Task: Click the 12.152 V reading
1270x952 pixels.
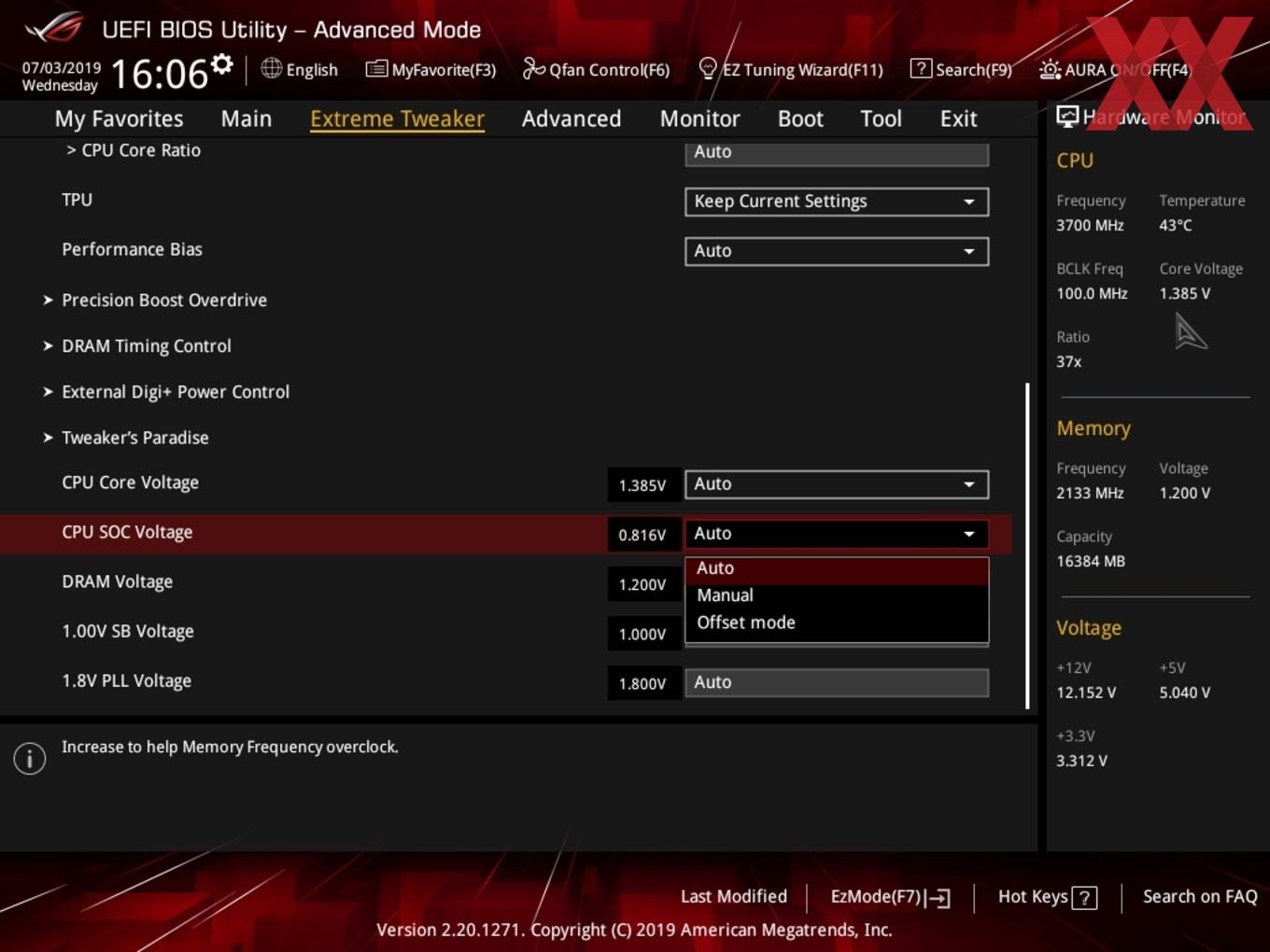Action: [1086, 693]
